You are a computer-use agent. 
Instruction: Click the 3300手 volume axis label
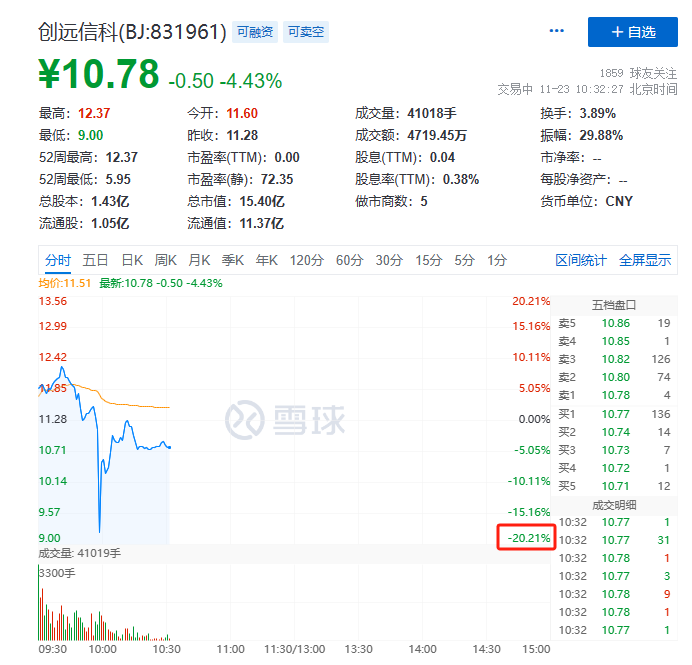(57, 573)
